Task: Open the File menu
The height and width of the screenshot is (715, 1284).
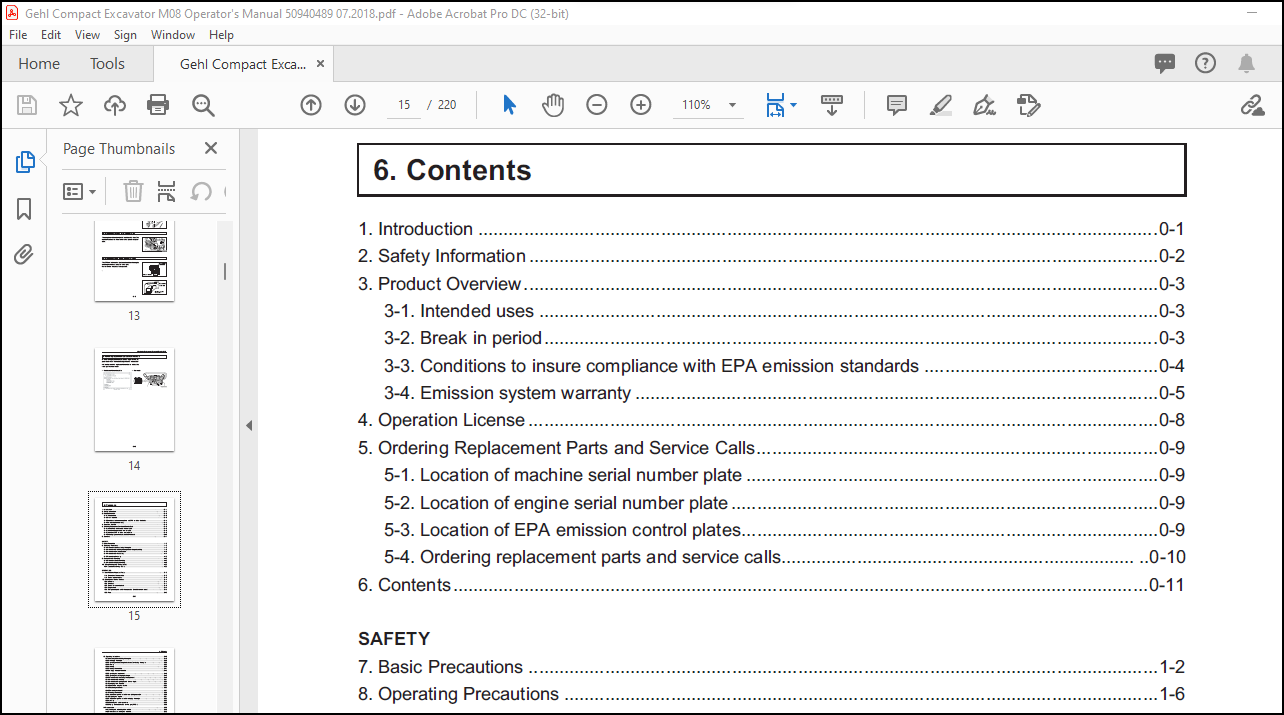Action: pyautogui.click(x=18, y=34)
